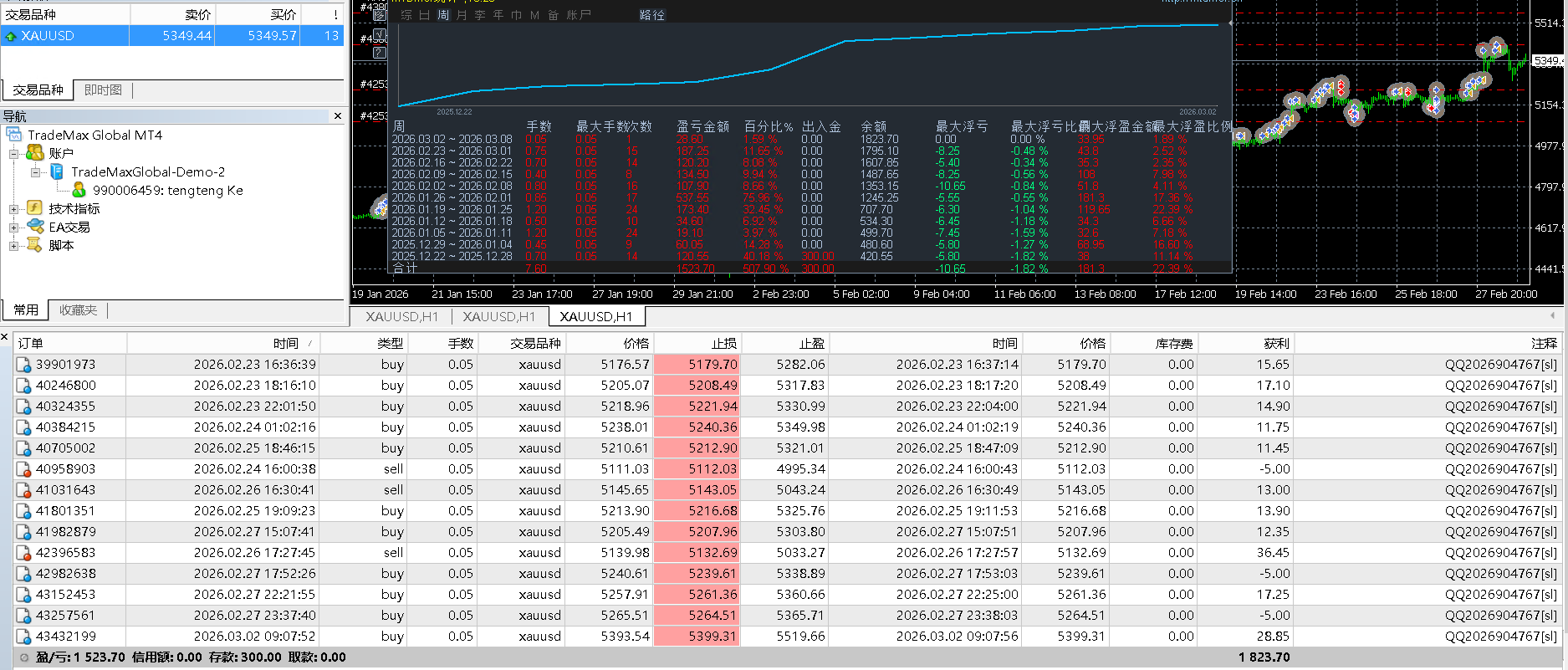1568x670 pixels.
Task: Expand the EA交易 tree node
Action: pyautogui.click(x=13, y=228)
